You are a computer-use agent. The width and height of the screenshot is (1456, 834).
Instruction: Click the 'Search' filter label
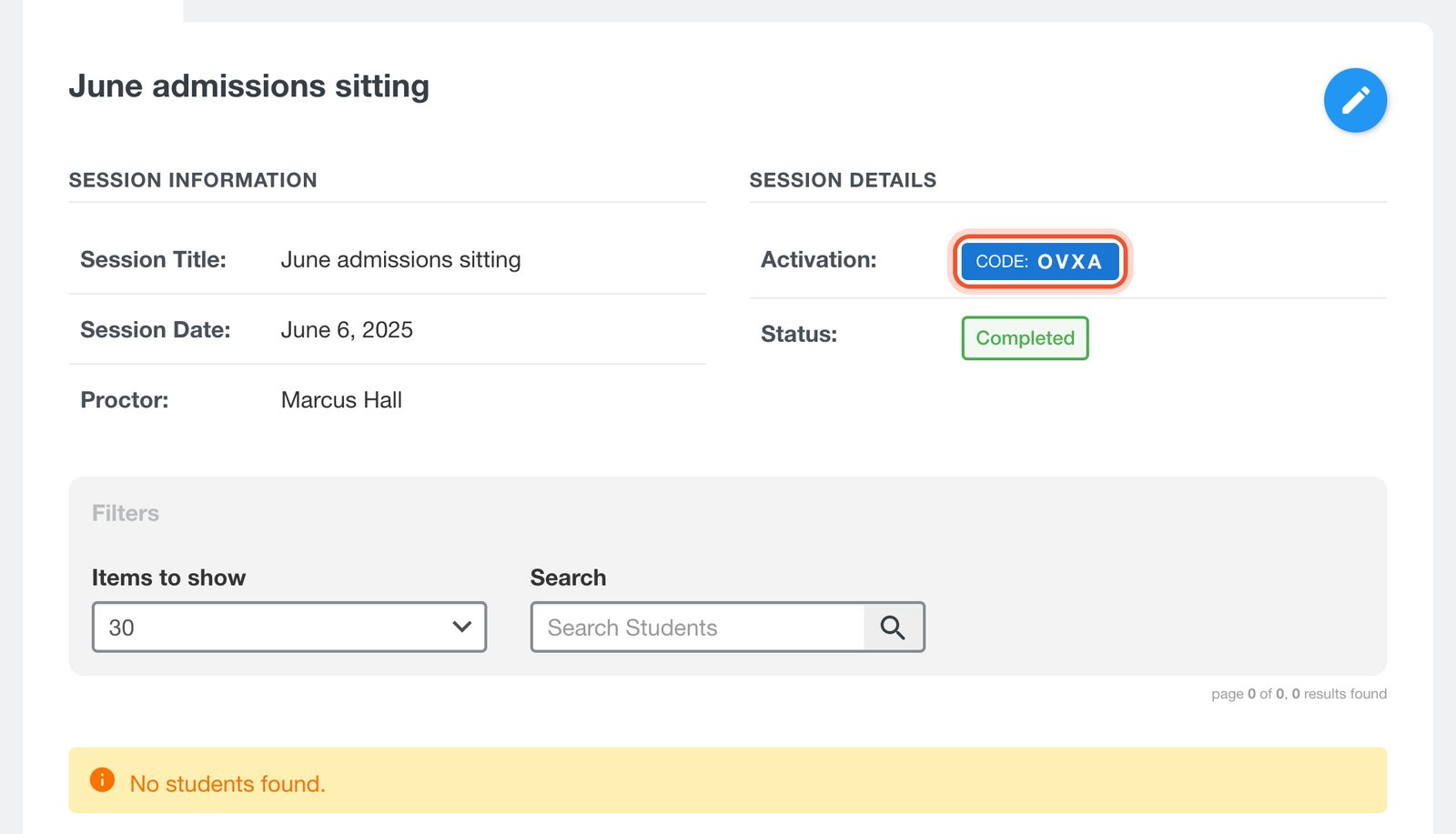tap(569, 578)
